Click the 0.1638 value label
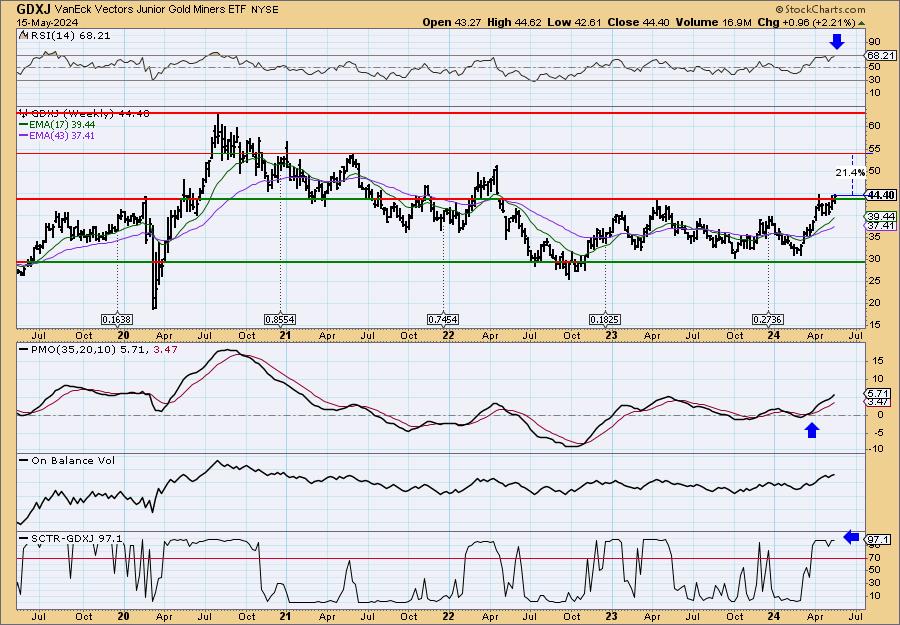The height and width of the screenshot is (625, 900). (x=117, y=319)
